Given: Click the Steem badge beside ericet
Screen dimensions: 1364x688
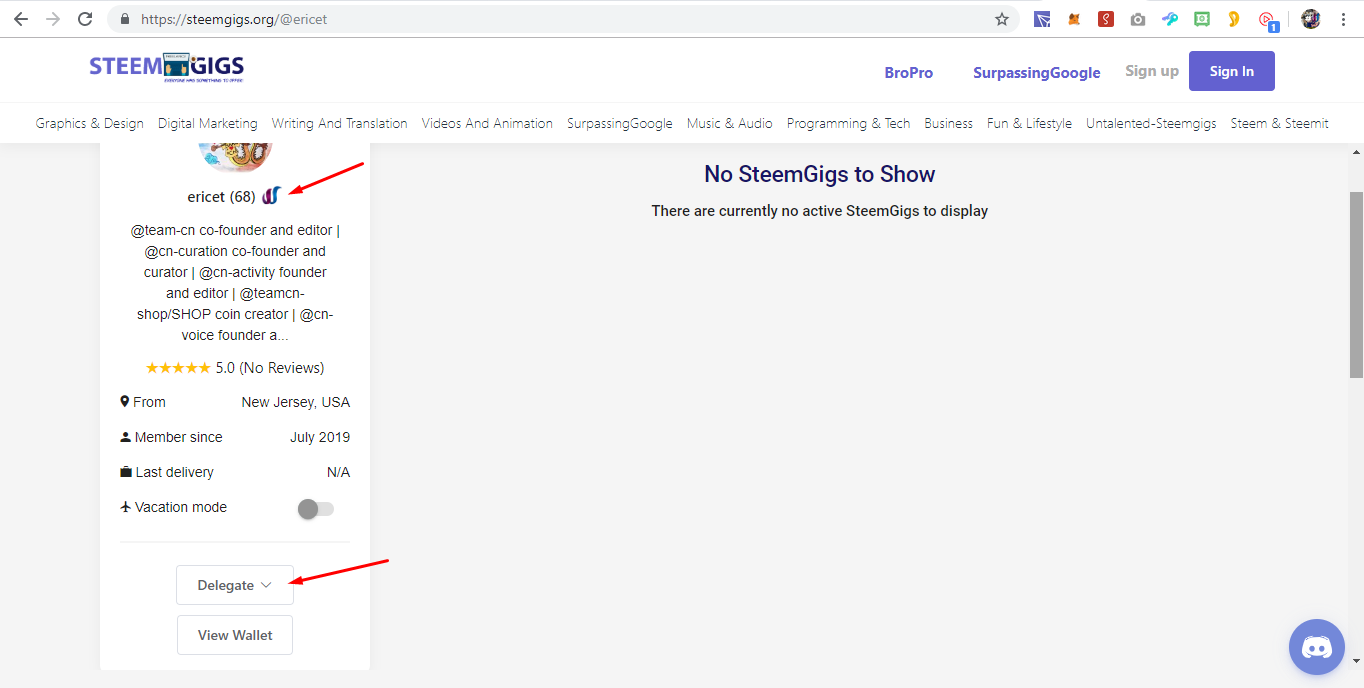Looking at the screenshot, I should [271, 196].
